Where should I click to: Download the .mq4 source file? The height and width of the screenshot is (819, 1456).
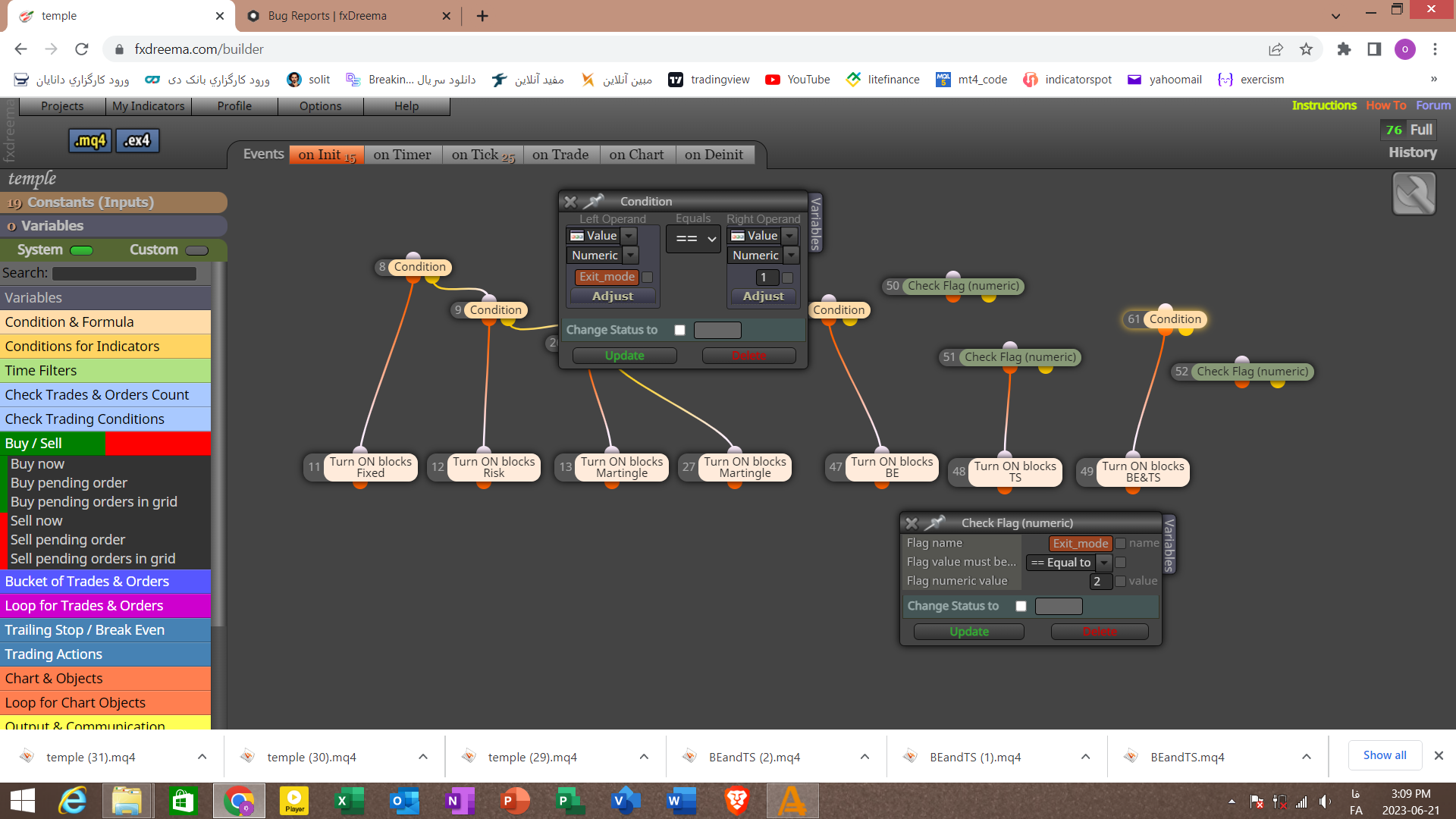tap(90, 140)
